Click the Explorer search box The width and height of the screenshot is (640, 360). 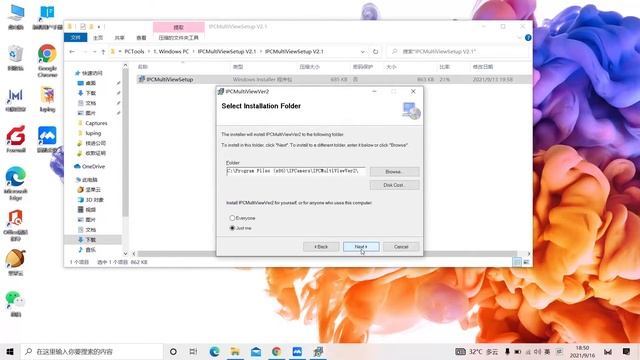coord(458,51)
